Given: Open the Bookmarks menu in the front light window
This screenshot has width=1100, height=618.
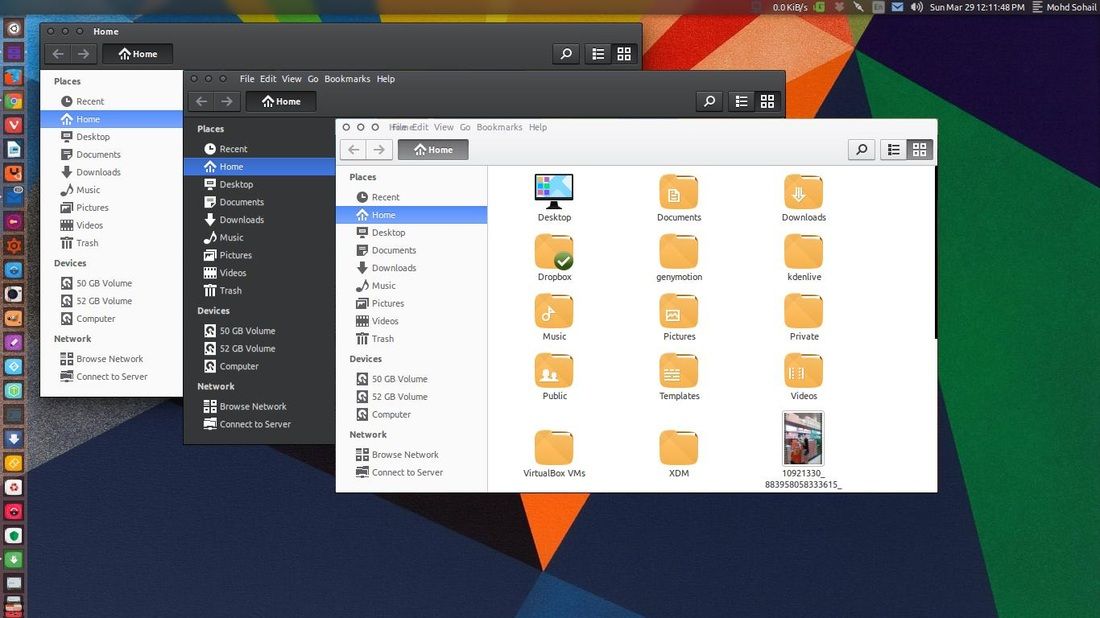Looking at the screenshot, I should pyautogui.click(x=499, y=127).
